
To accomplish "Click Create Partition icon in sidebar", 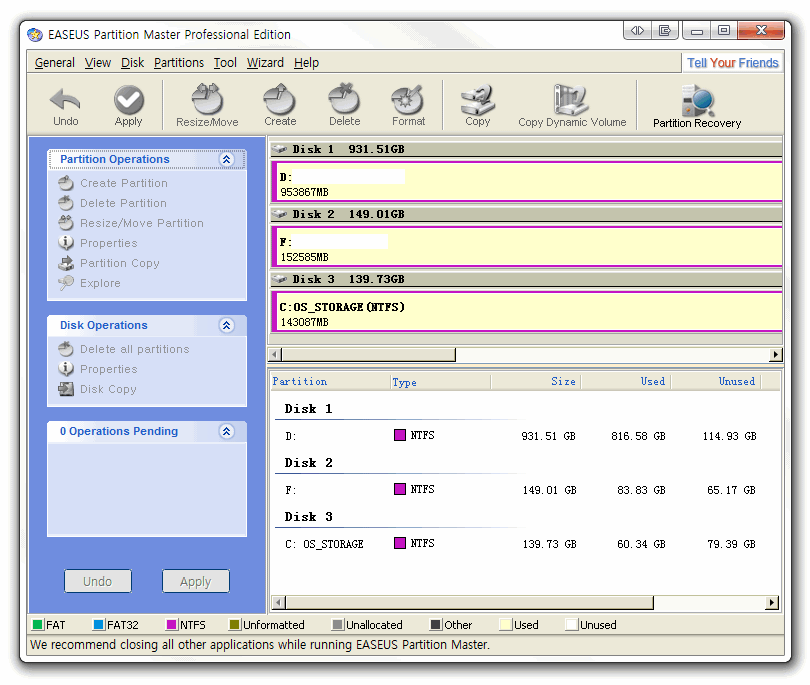I will click(x=66, y=183).
